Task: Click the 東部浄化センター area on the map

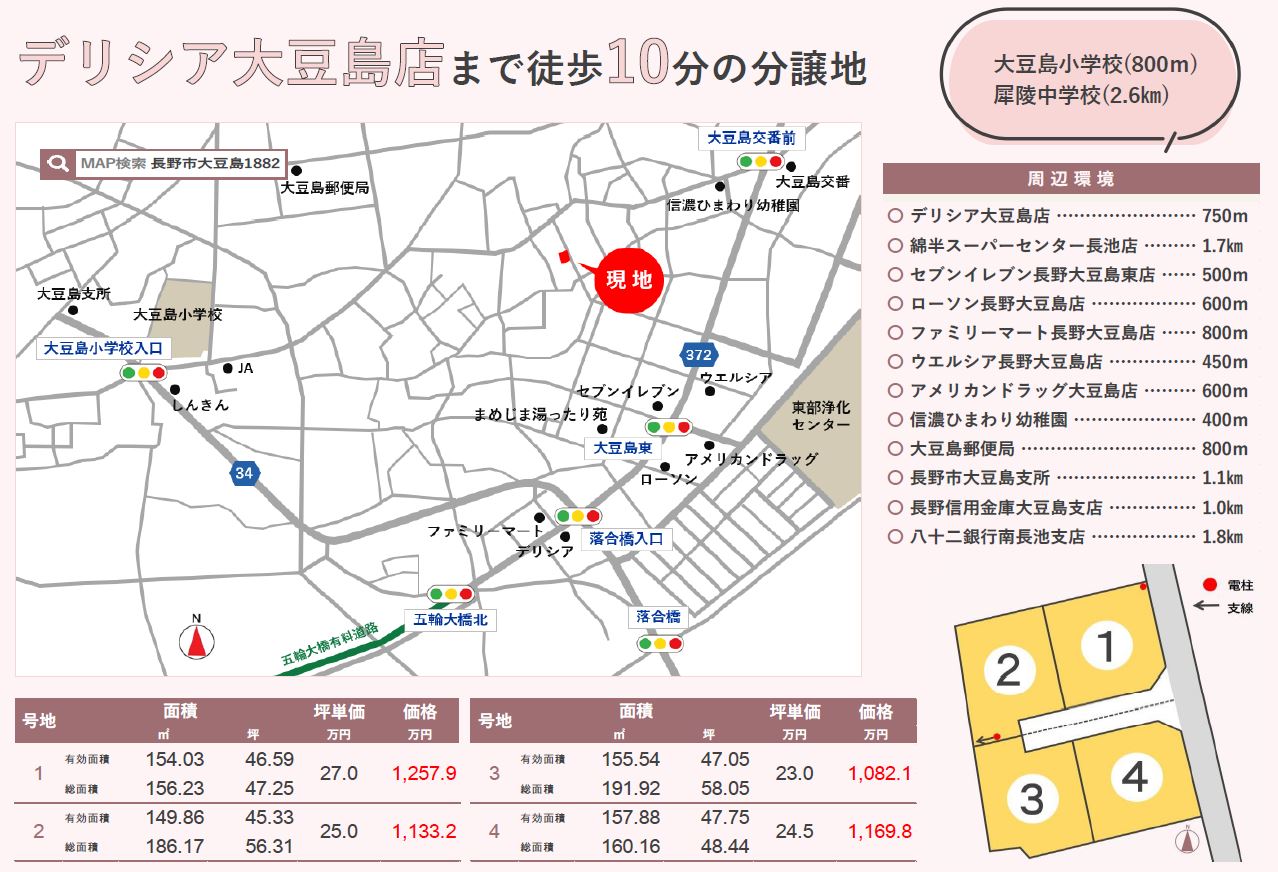Action: tap(821, 416)
